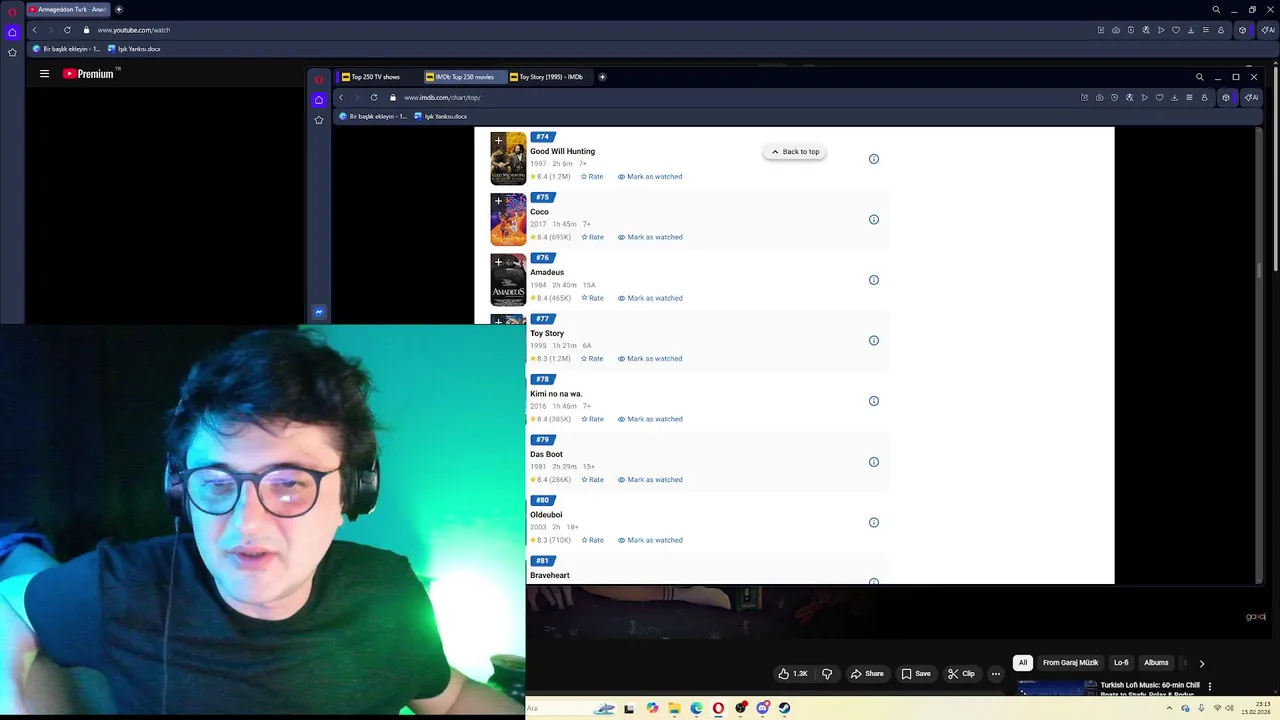Filter by From Garaj Müzik chip
Image resolution: width=1280 pixels, height=720 pixels.
click(x=1070, y=663)
